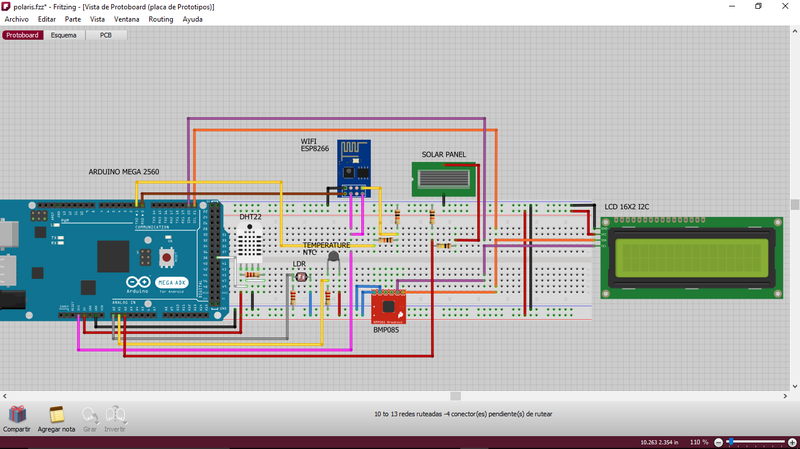
Task: Click the horizontal canvas scrollbar
Action: (x=455, y=396)
